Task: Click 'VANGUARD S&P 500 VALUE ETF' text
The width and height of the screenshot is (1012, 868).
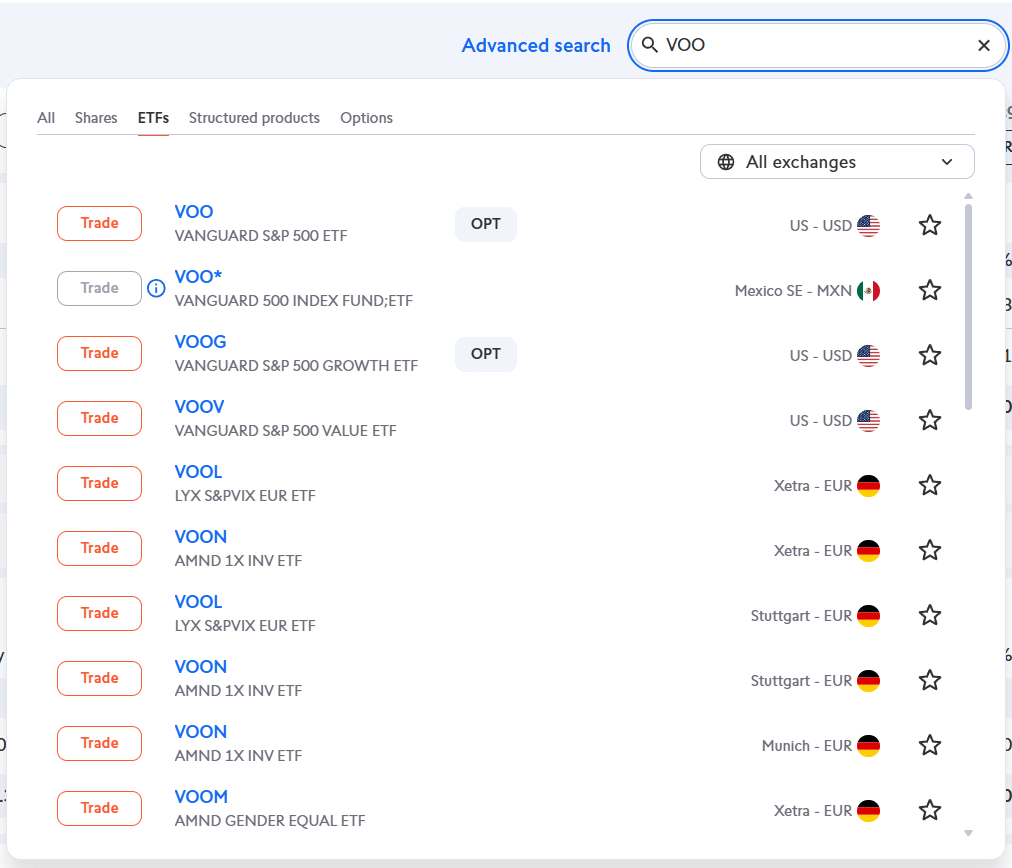Action: pos(285,430)
